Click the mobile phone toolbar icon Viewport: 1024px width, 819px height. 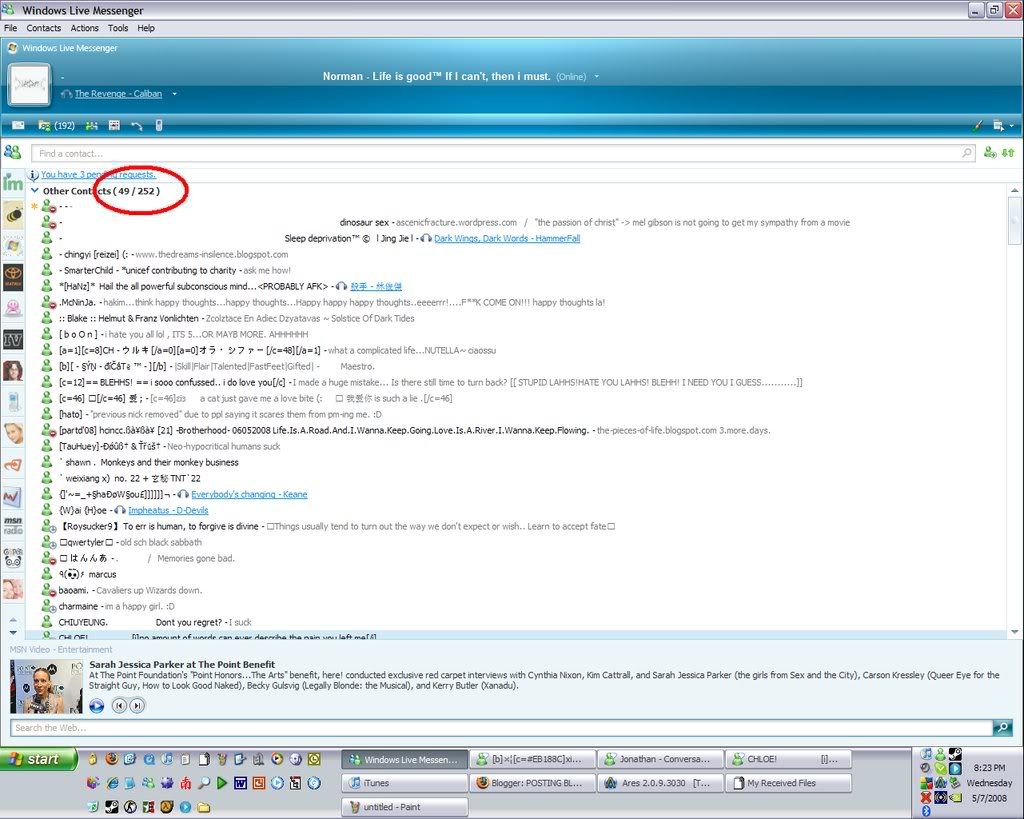(x=159, y=125)
